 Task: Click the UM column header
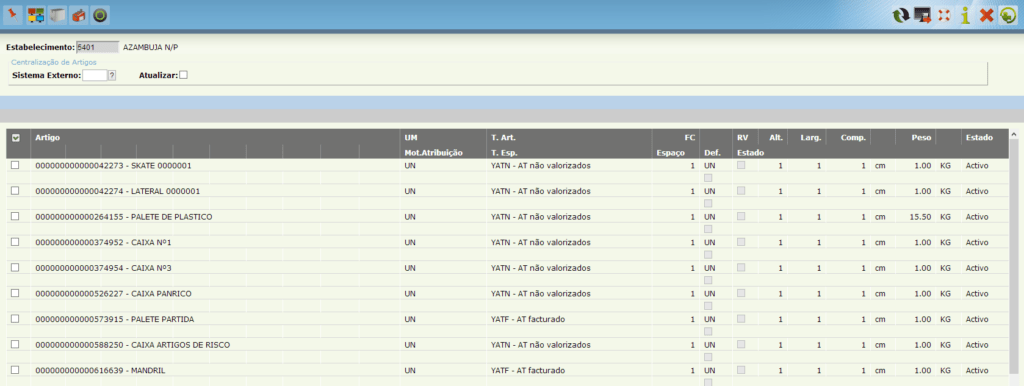(x=411, y=138)
